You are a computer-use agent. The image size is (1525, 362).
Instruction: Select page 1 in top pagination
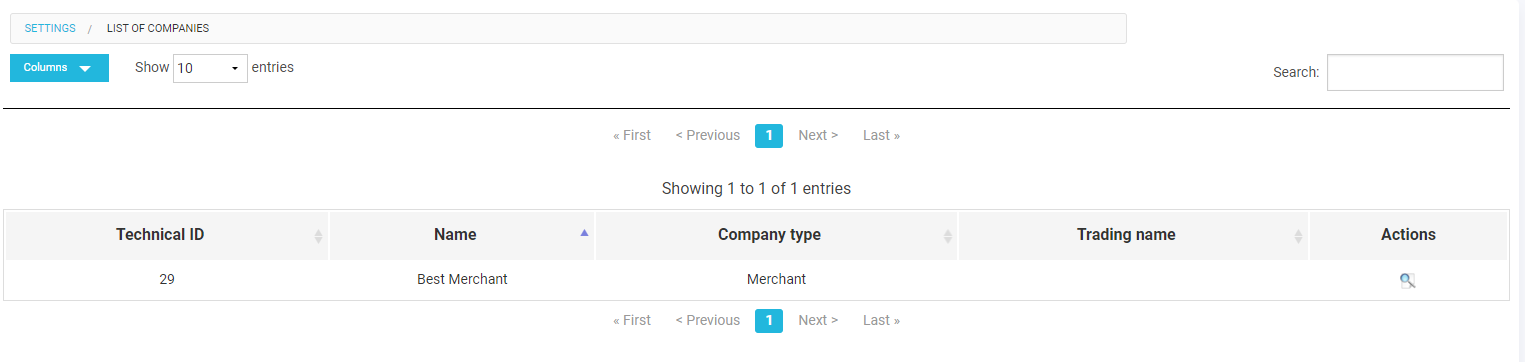769,136
